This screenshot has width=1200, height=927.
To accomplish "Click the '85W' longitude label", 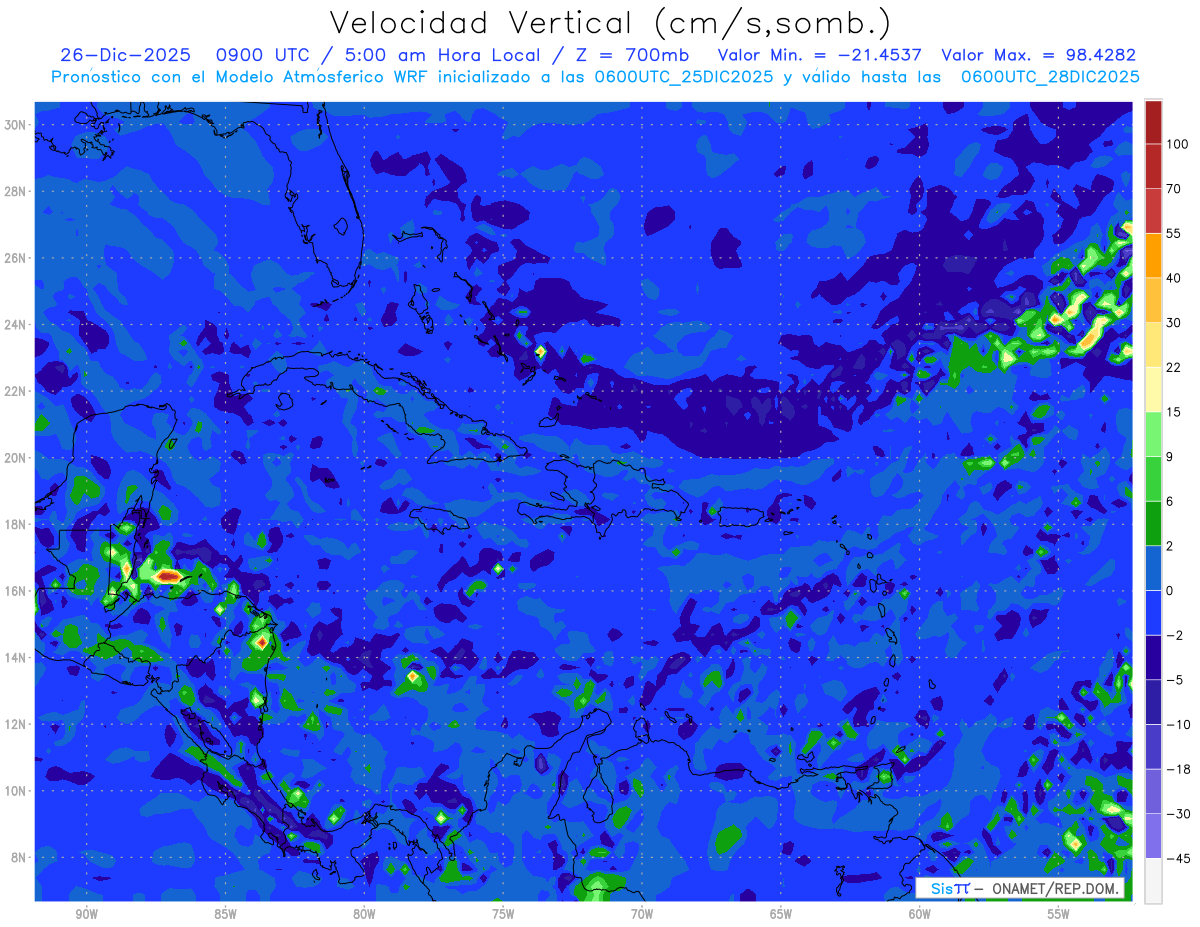I will pos(225,914).
